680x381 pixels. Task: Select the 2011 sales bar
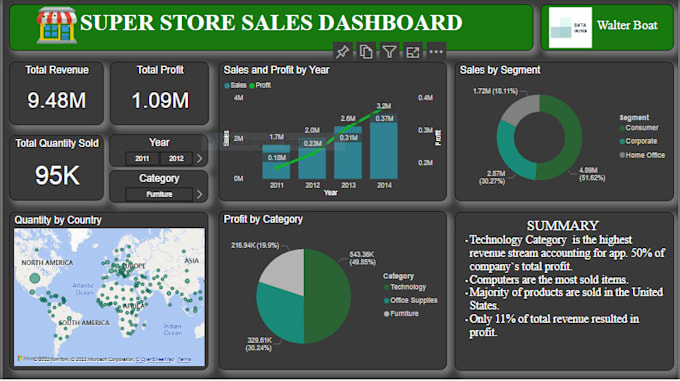[x=276, y=162]
